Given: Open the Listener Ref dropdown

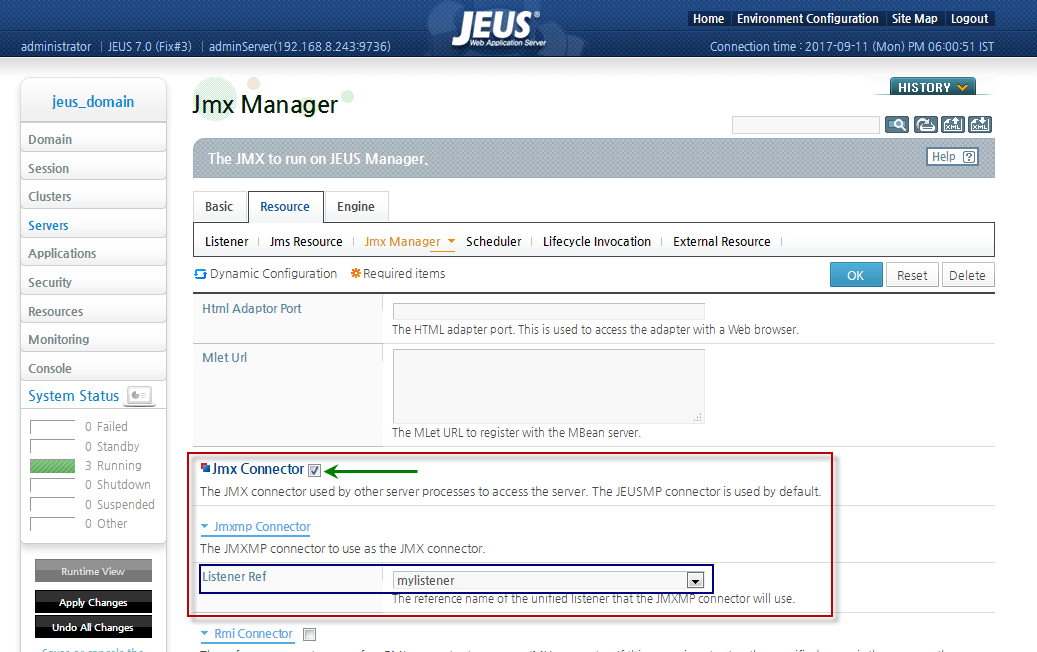Looking at the screenshot, I should (x=694, y=581).
